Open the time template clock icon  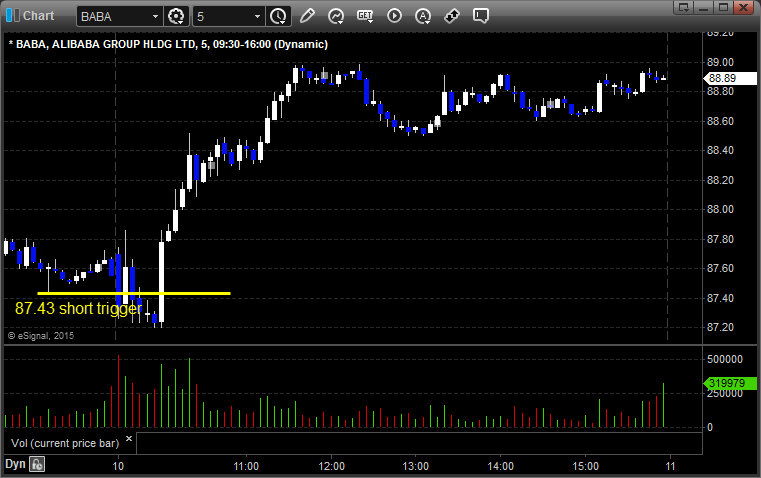click(x=279, y=16)
